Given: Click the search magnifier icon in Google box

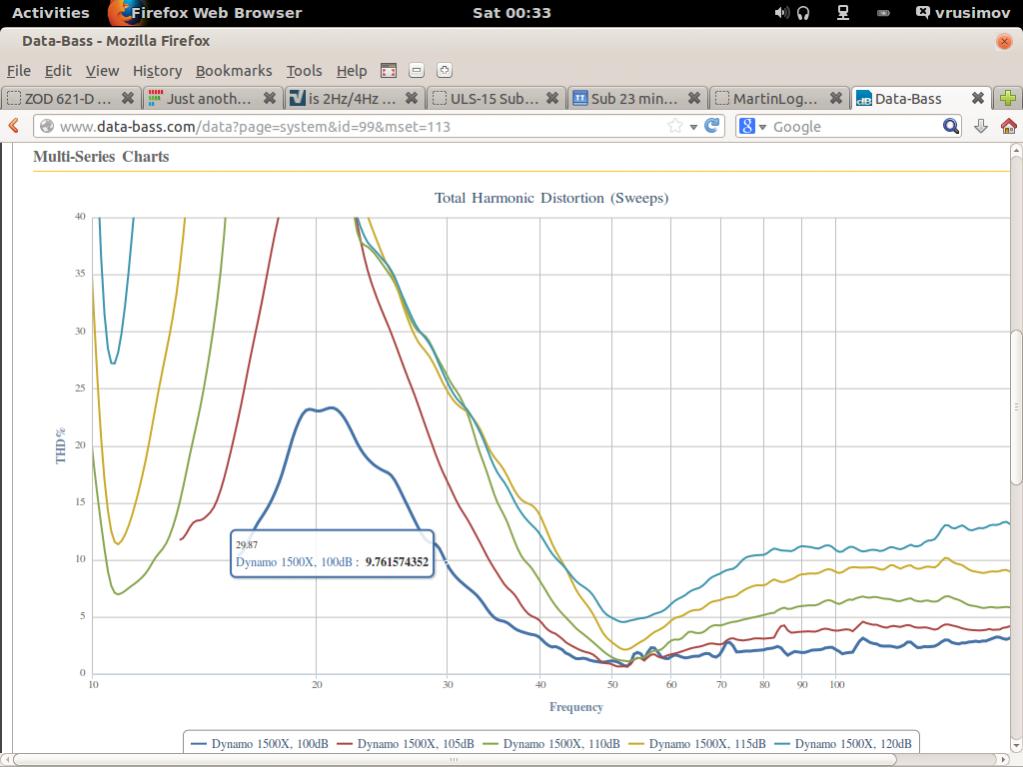Looking at the screenshot, I should pos(951,126).
